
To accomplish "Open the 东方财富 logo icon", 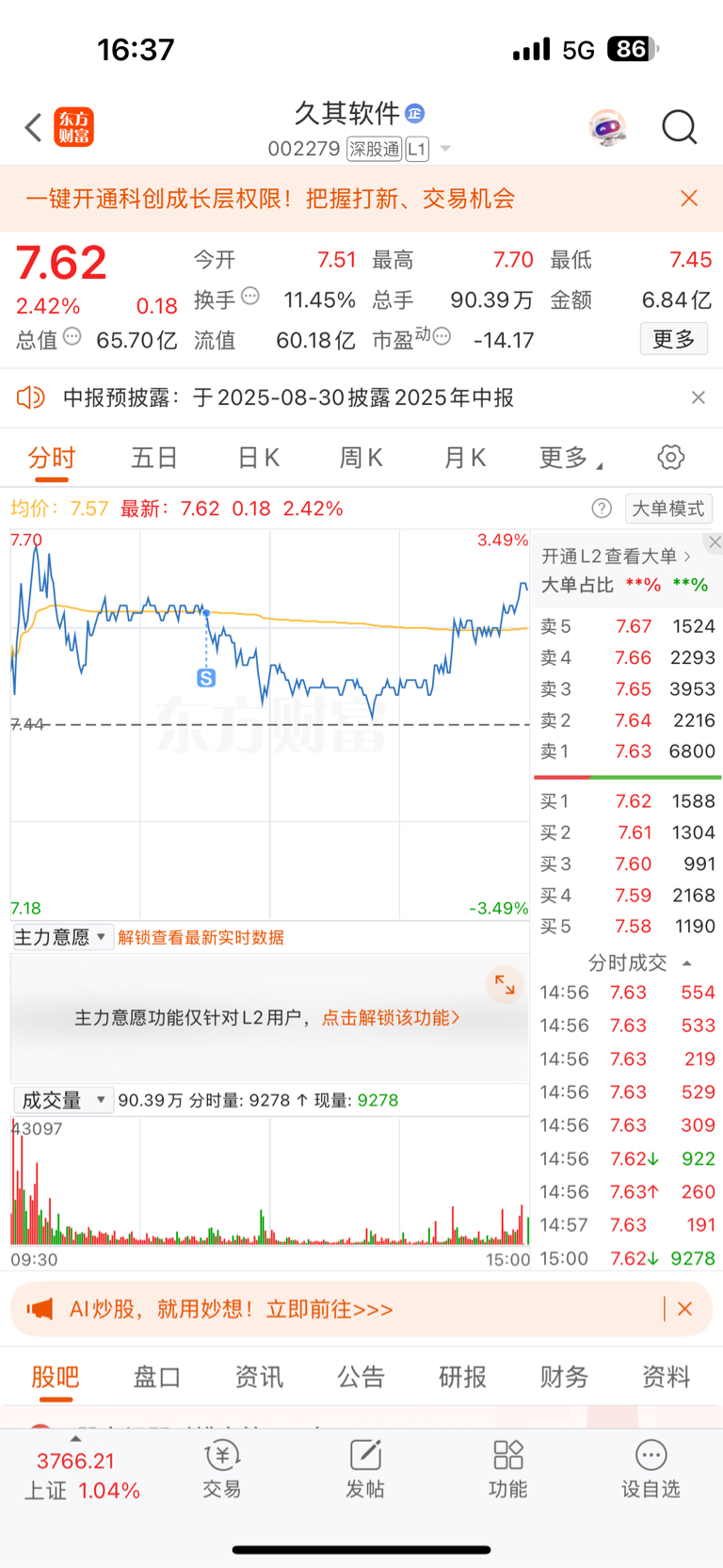I will click(x=74, y=127).
